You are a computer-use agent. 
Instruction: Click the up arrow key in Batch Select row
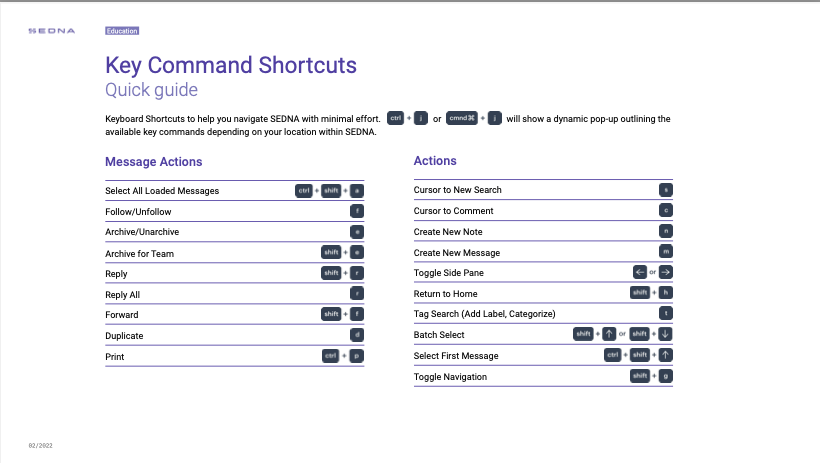(x=609, y=334)
